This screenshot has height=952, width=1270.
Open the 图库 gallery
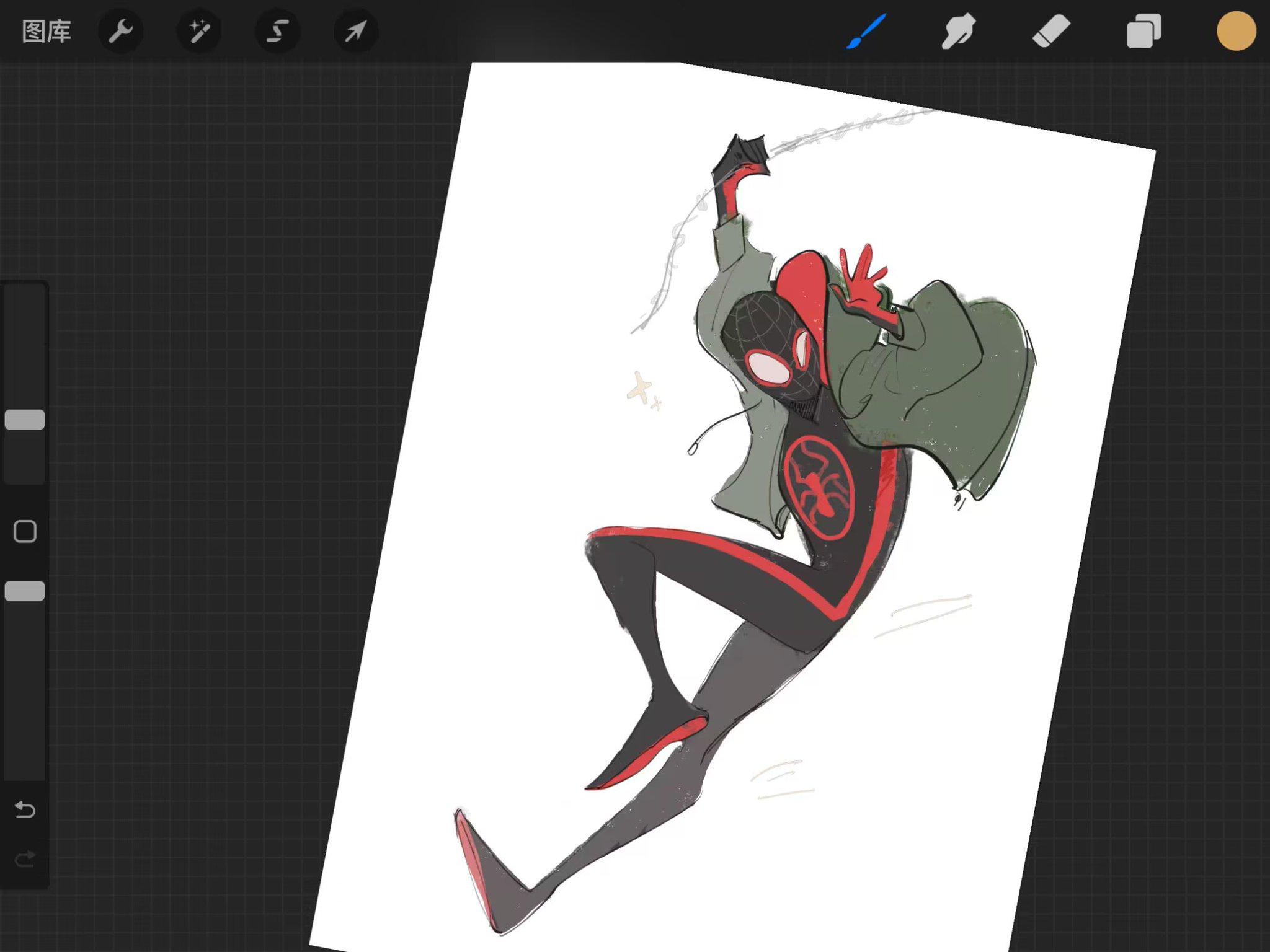coord(47,31)
